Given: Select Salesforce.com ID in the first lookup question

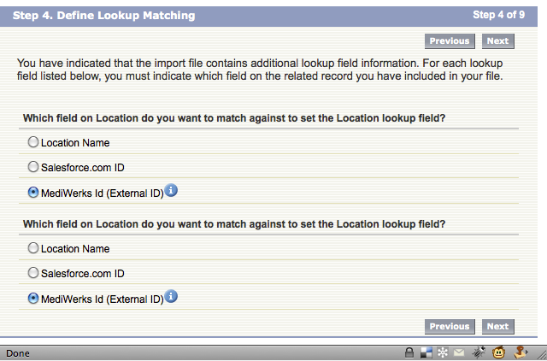Looking at the screenshot, I should coord(33,167).
